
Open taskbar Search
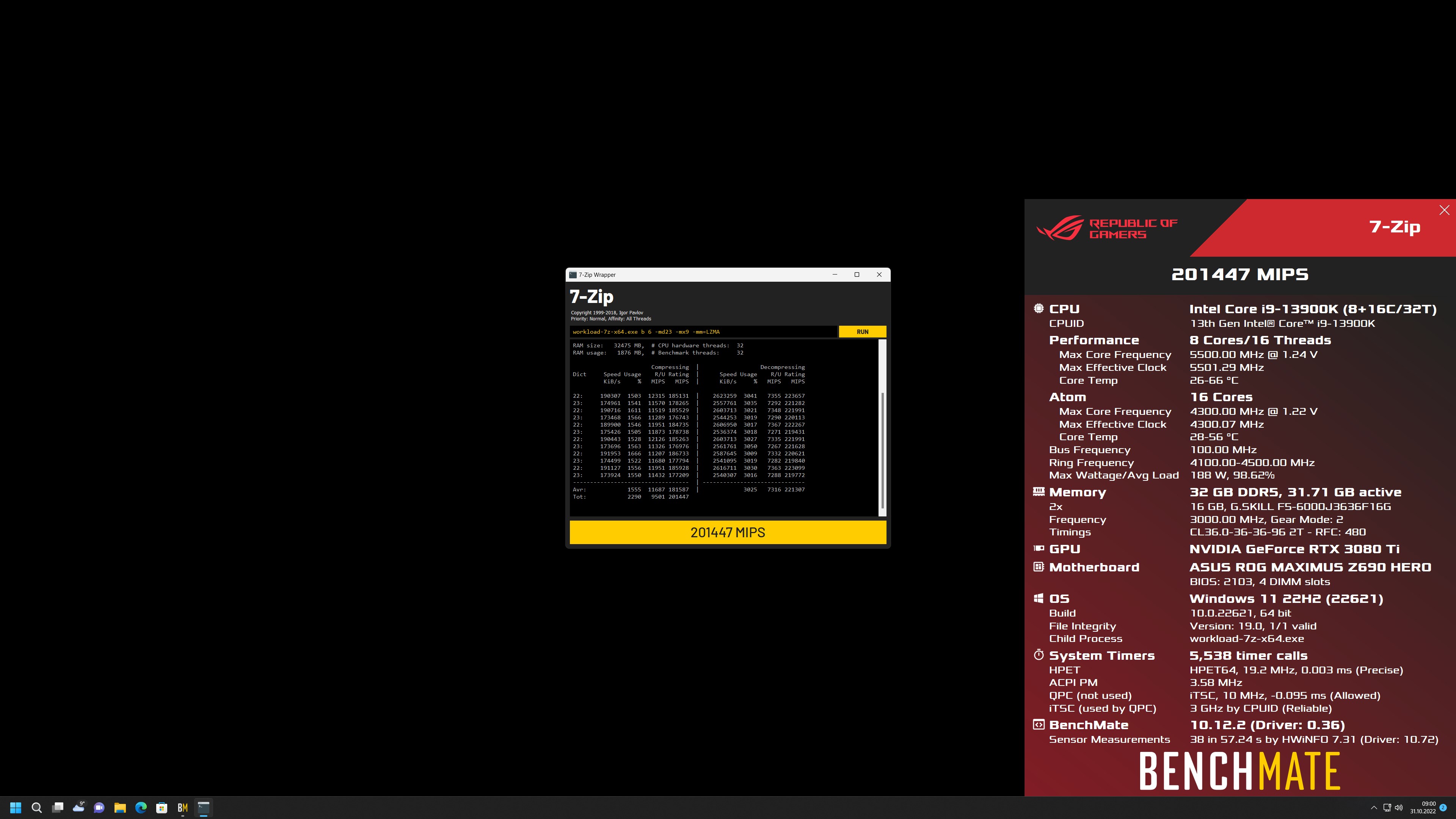[x=37, y=807]
